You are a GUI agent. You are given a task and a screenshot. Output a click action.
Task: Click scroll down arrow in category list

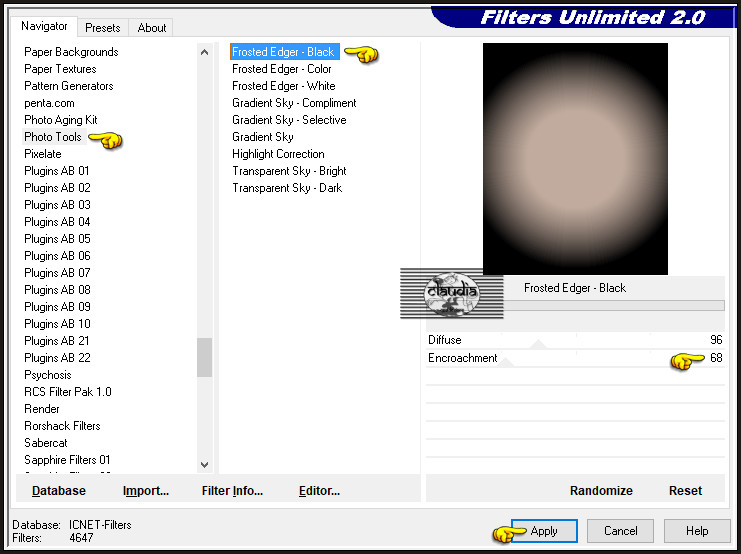(204, 465)
